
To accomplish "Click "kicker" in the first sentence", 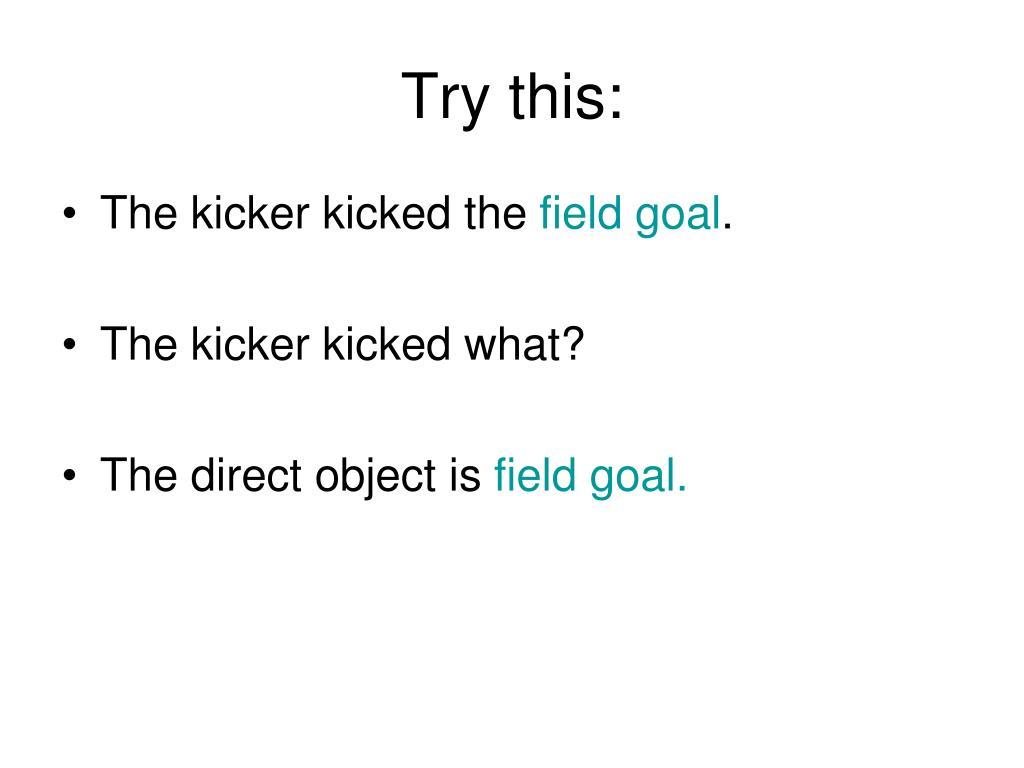I will [x=250, y=213].
